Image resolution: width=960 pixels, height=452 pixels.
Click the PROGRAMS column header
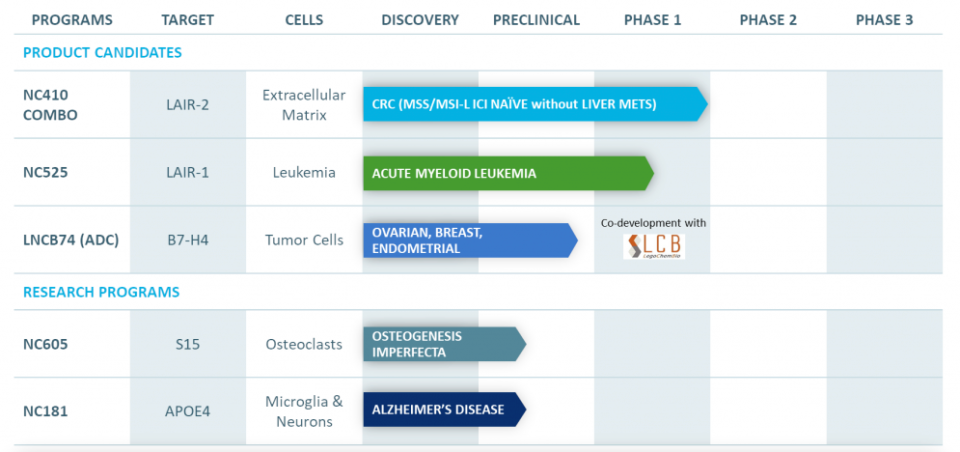click(72, 20)
